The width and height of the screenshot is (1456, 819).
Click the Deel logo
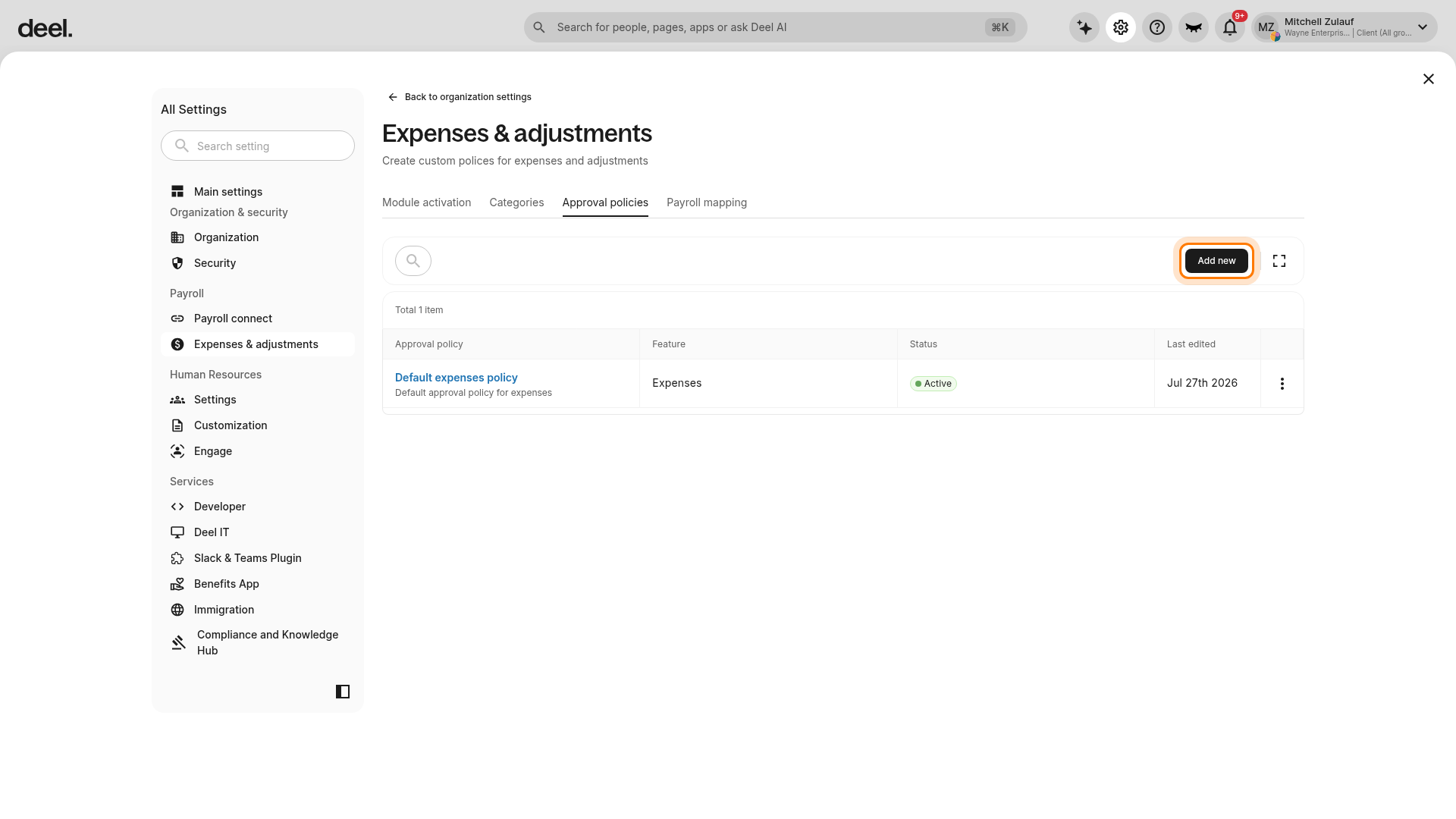(45, 29)
